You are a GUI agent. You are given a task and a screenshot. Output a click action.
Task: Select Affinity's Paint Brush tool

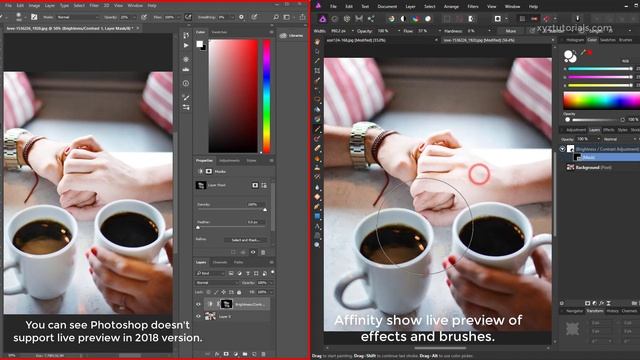[317, 129]
